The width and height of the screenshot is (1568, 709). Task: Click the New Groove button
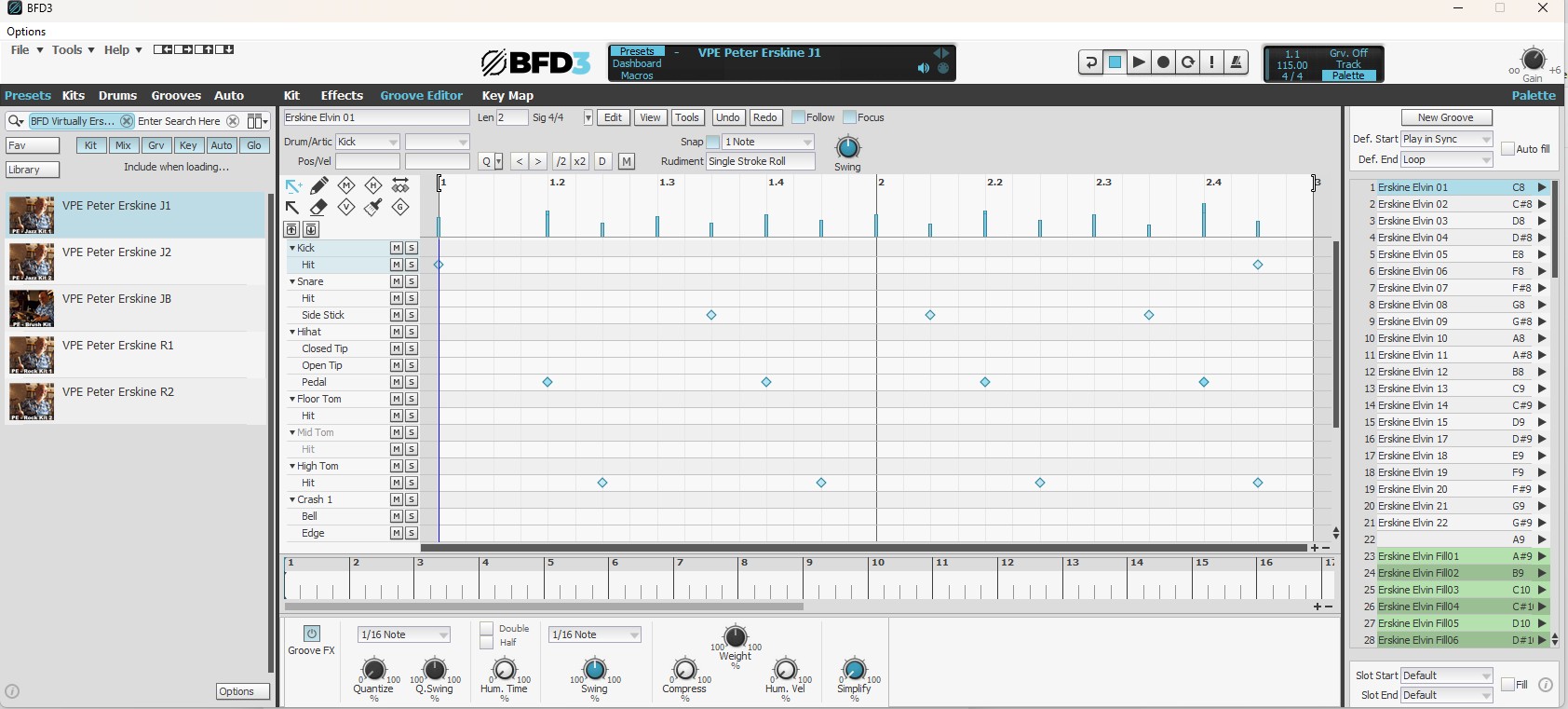pyautogui.click(x=1446, y=117)
